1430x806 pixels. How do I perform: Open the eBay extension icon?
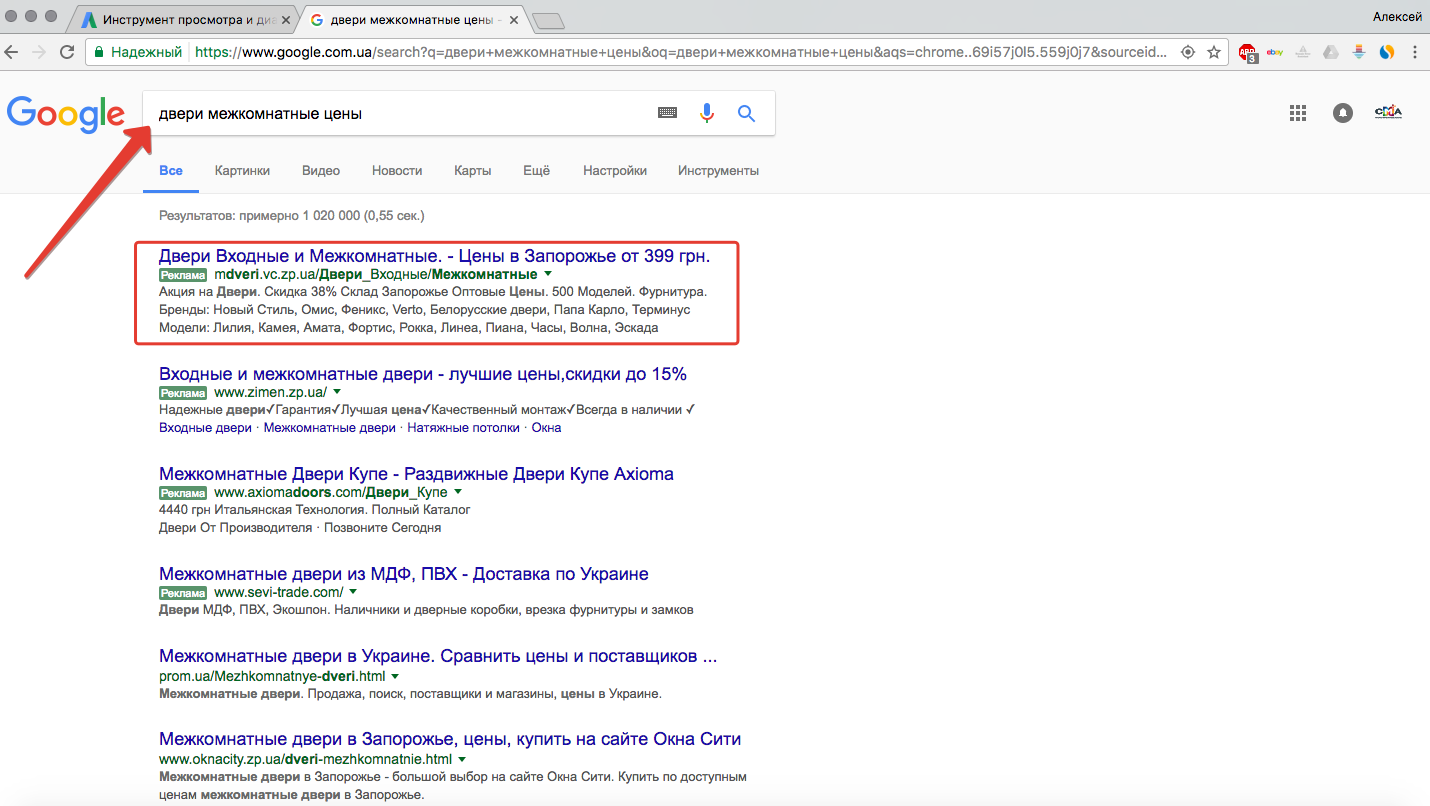pyautogui.click(x=1275, y=52)
